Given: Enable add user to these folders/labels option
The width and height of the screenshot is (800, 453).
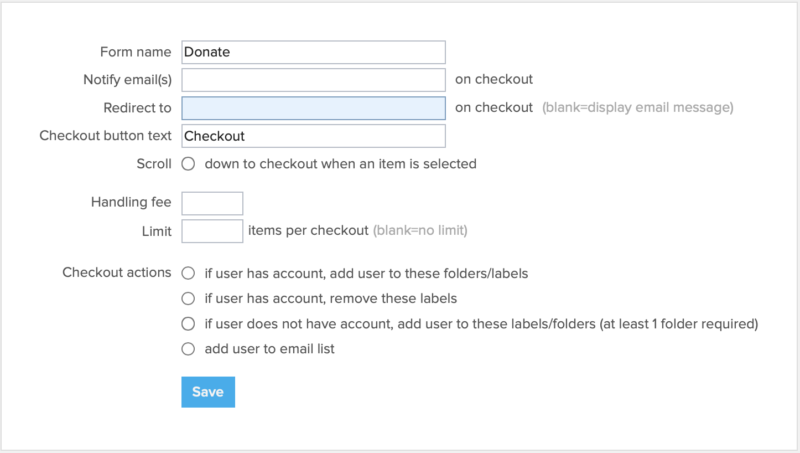Looking at the screenshot, I should 188,272.
